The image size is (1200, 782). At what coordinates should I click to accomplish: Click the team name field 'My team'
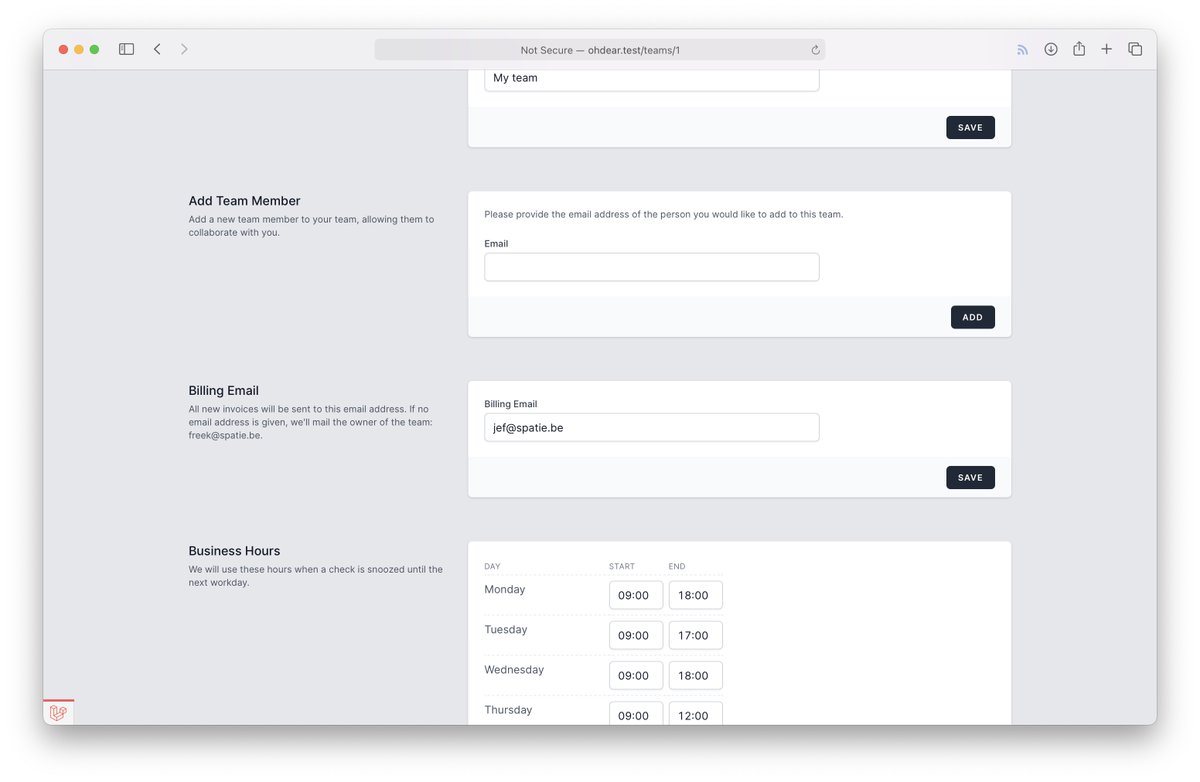pos(652,78)
